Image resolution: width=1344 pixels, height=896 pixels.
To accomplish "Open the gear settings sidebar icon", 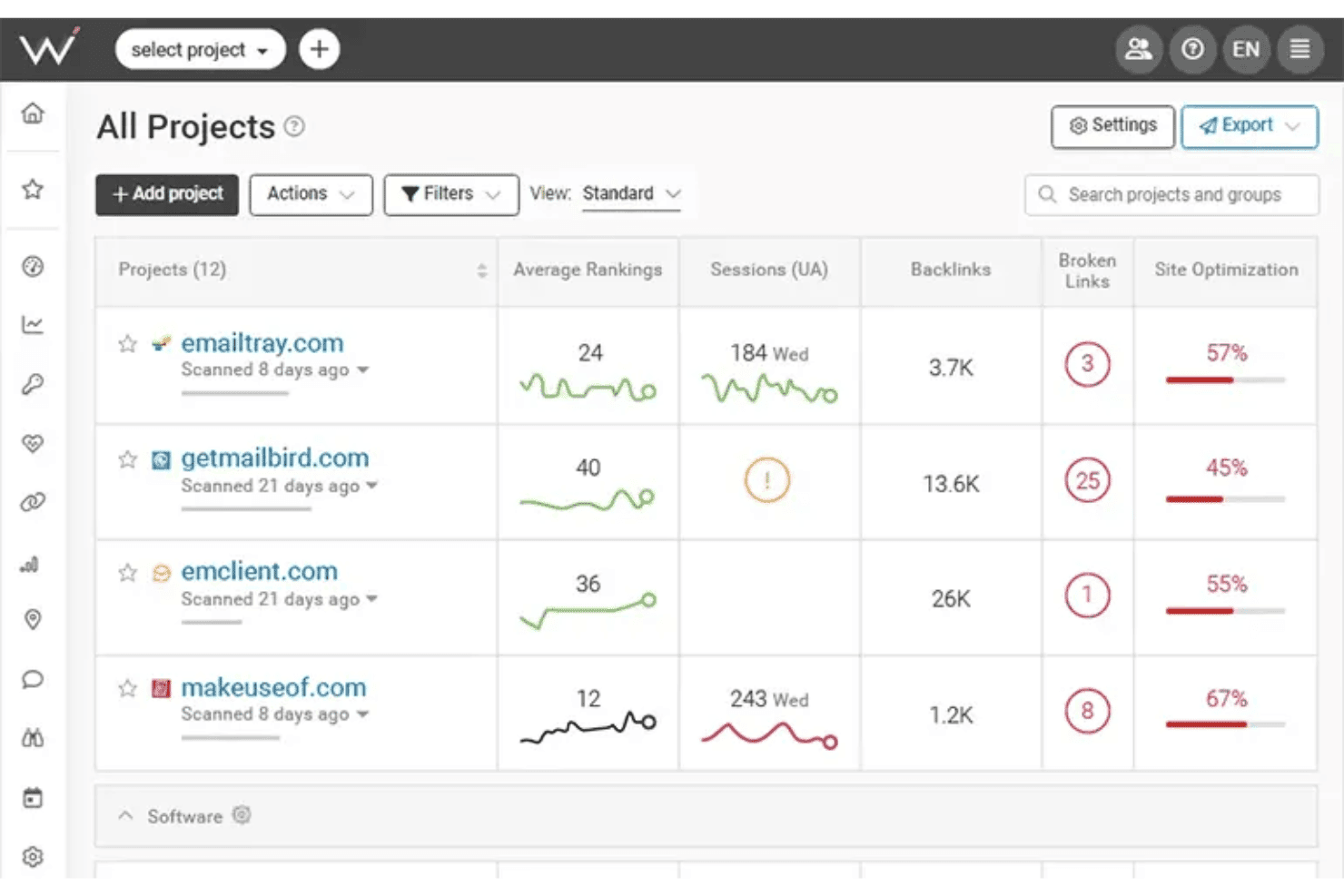I will (x=33, y=857).
